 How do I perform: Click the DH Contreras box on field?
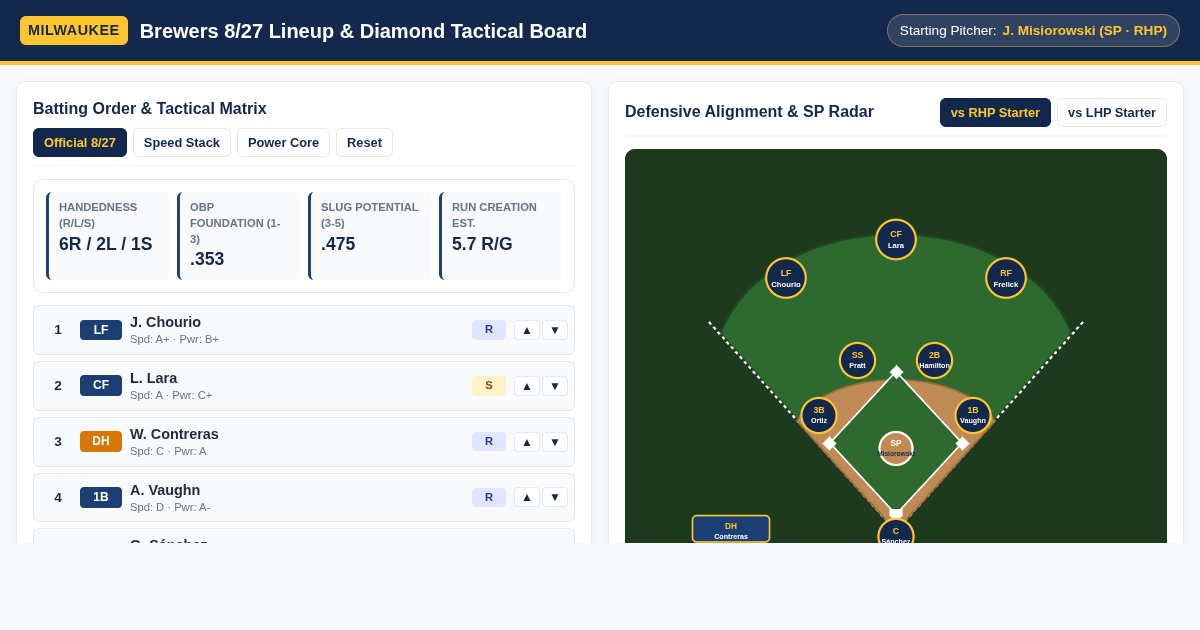coord(731,529)
